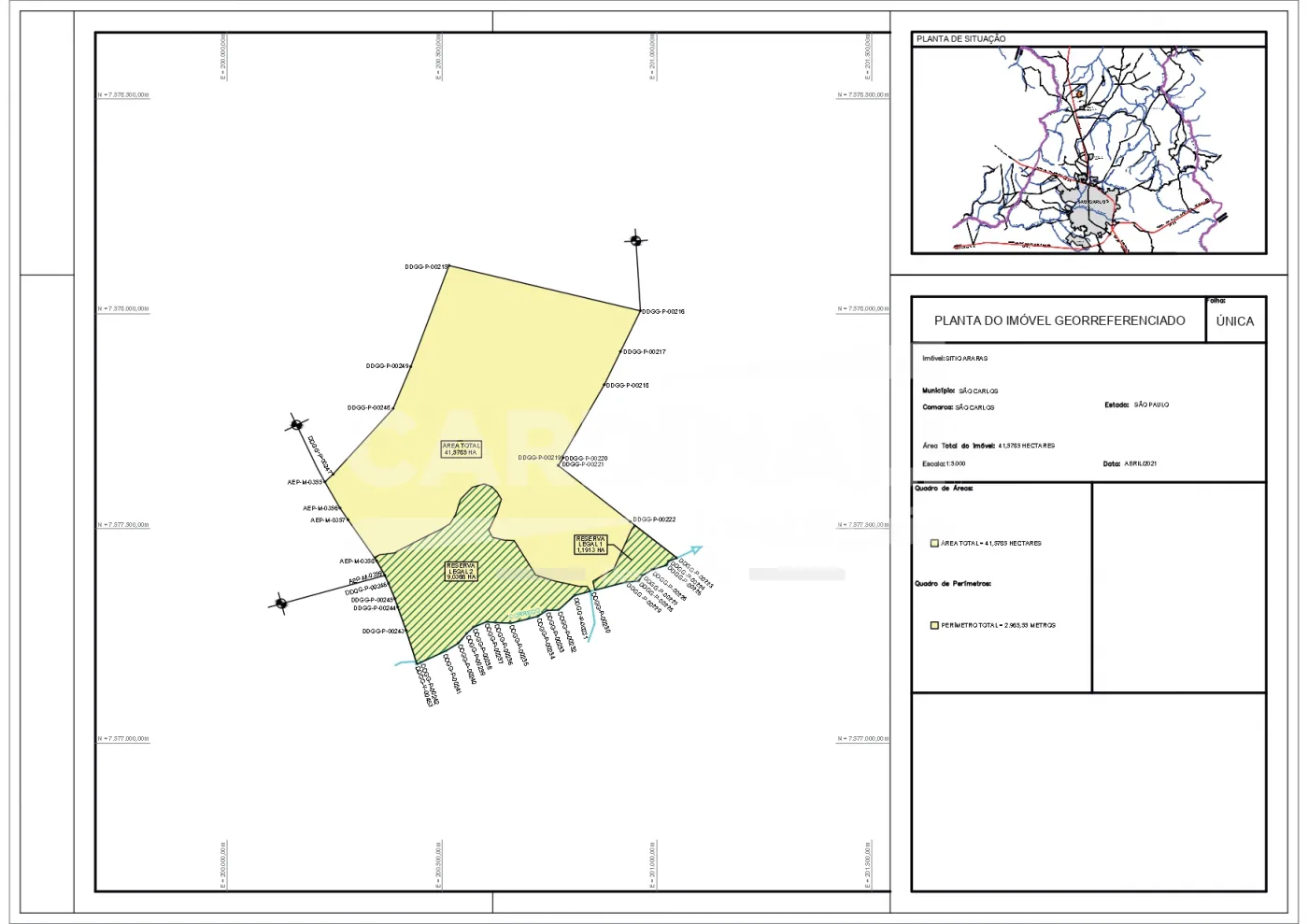Click the Escala 1:3.000 text
Screen dimensions: 1308x924
point(944,463)
